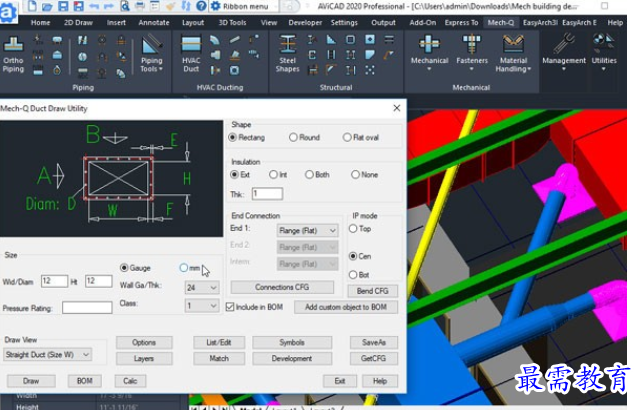Choose Int insulation option
This screenshot has height=410, width=639.
pos(278,174)
